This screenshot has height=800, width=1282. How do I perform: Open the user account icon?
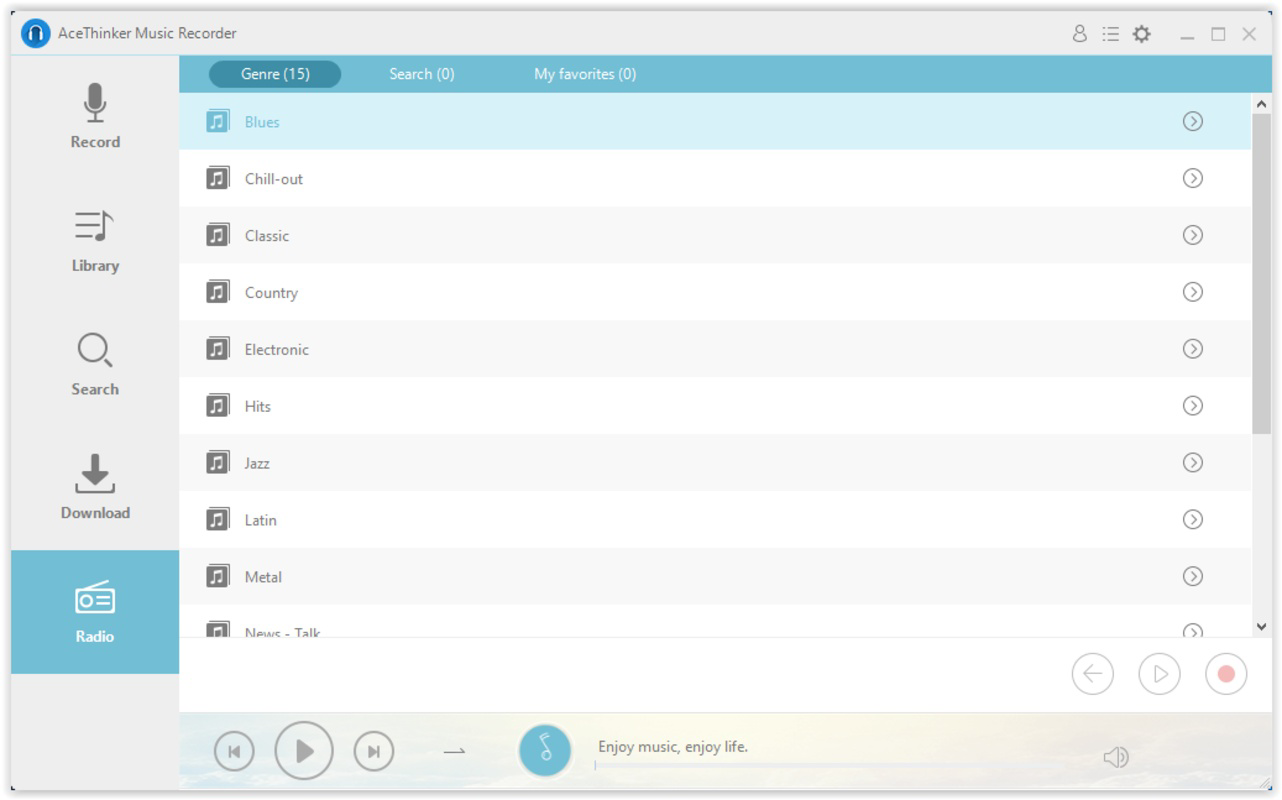tap(1079, 34)
